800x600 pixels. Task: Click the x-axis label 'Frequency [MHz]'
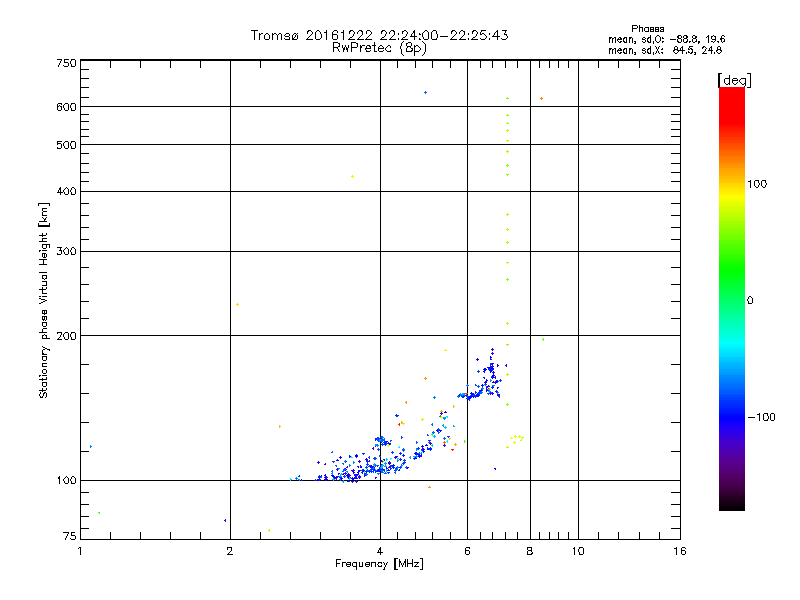click(379, 564)
